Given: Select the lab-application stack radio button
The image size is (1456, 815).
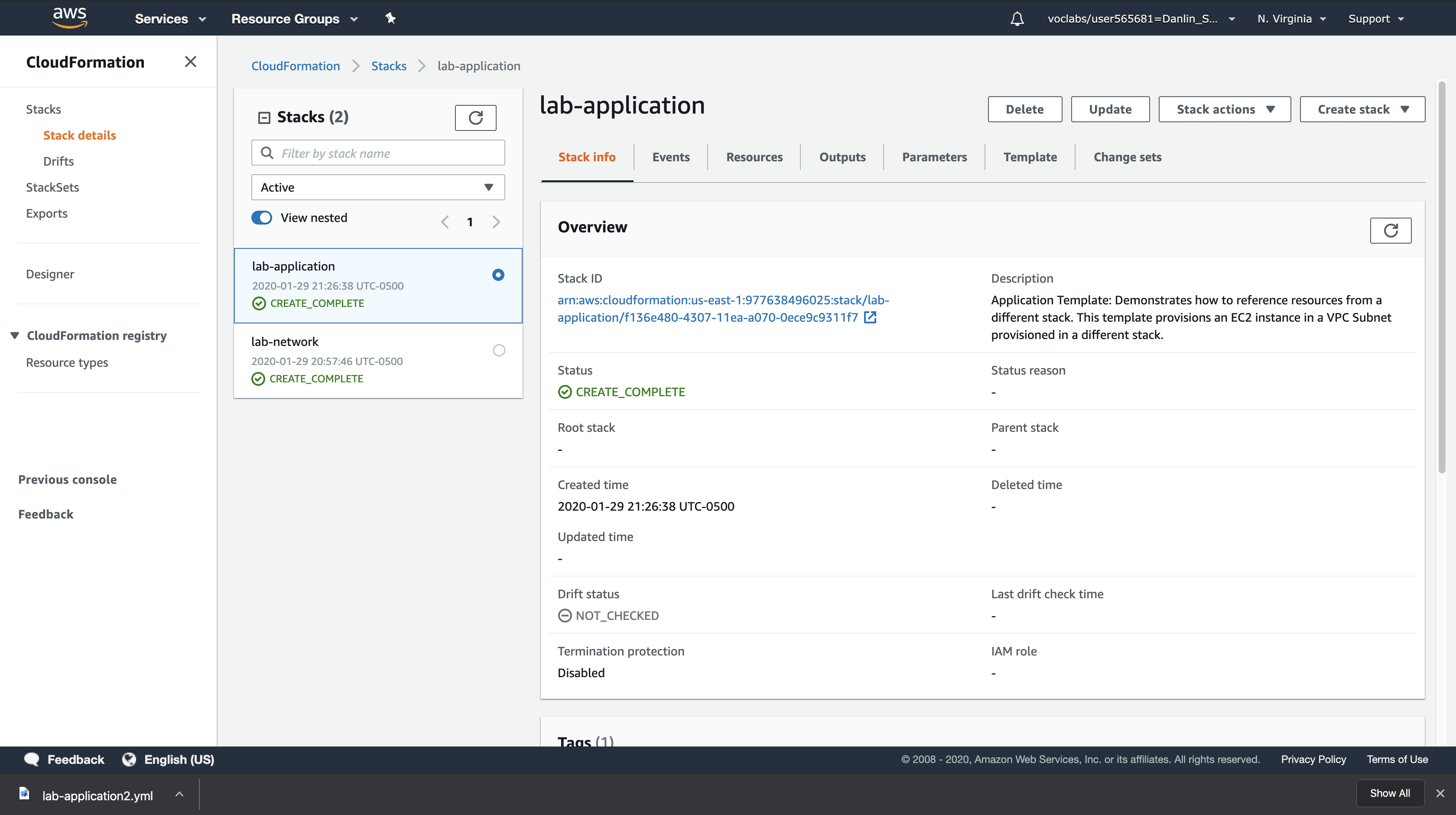Looking at the screenshot, I should pos(497,275).
